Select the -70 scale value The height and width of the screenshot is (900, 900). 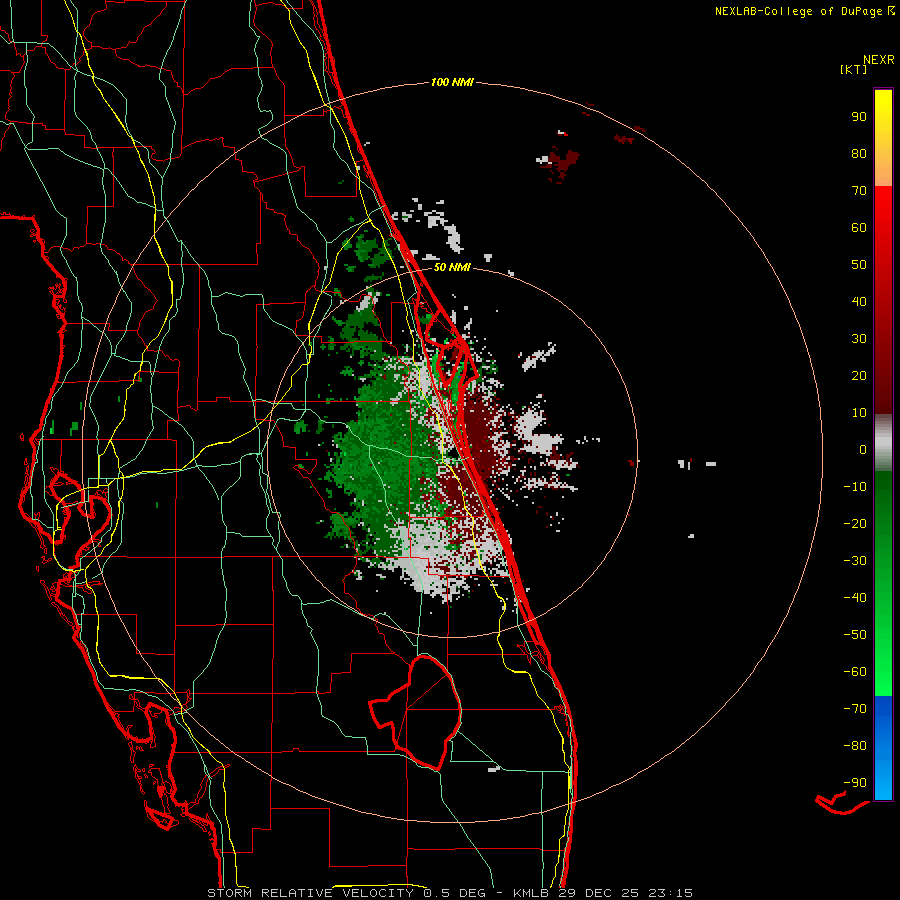[x=855, y=709]
